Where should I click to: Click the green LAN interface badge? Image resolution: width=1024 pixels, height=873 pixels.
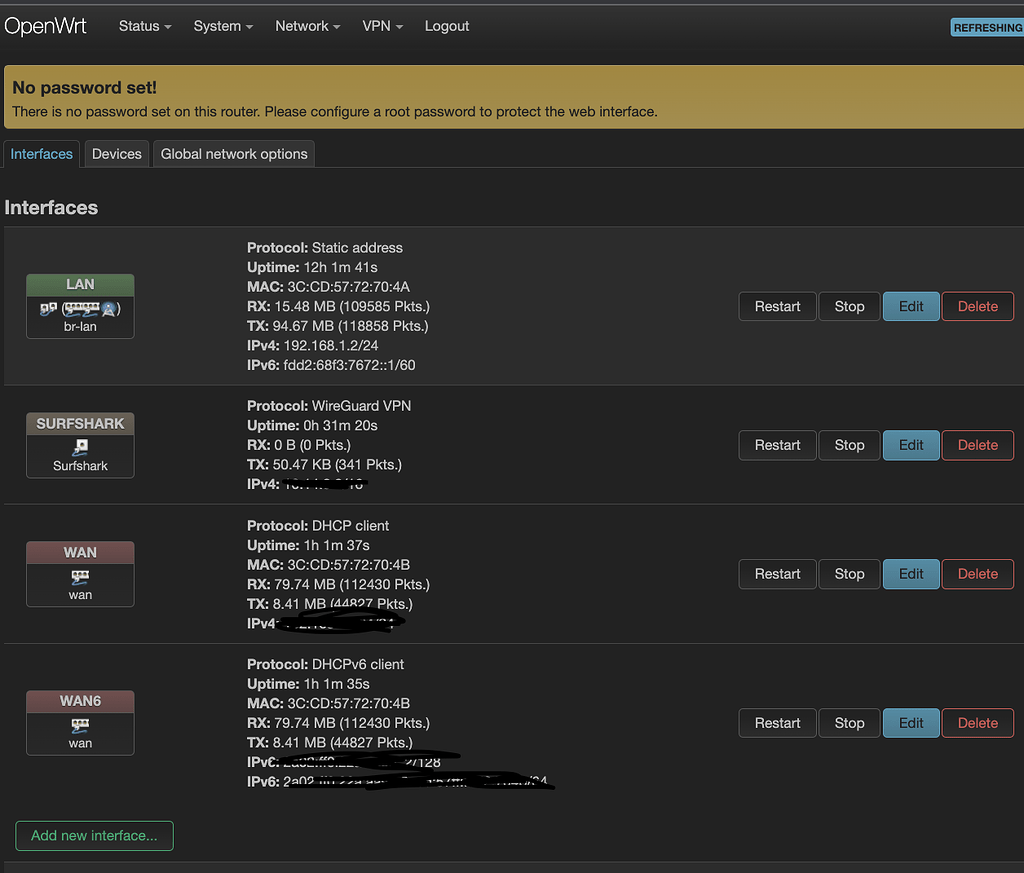click(x=79, y=284)
